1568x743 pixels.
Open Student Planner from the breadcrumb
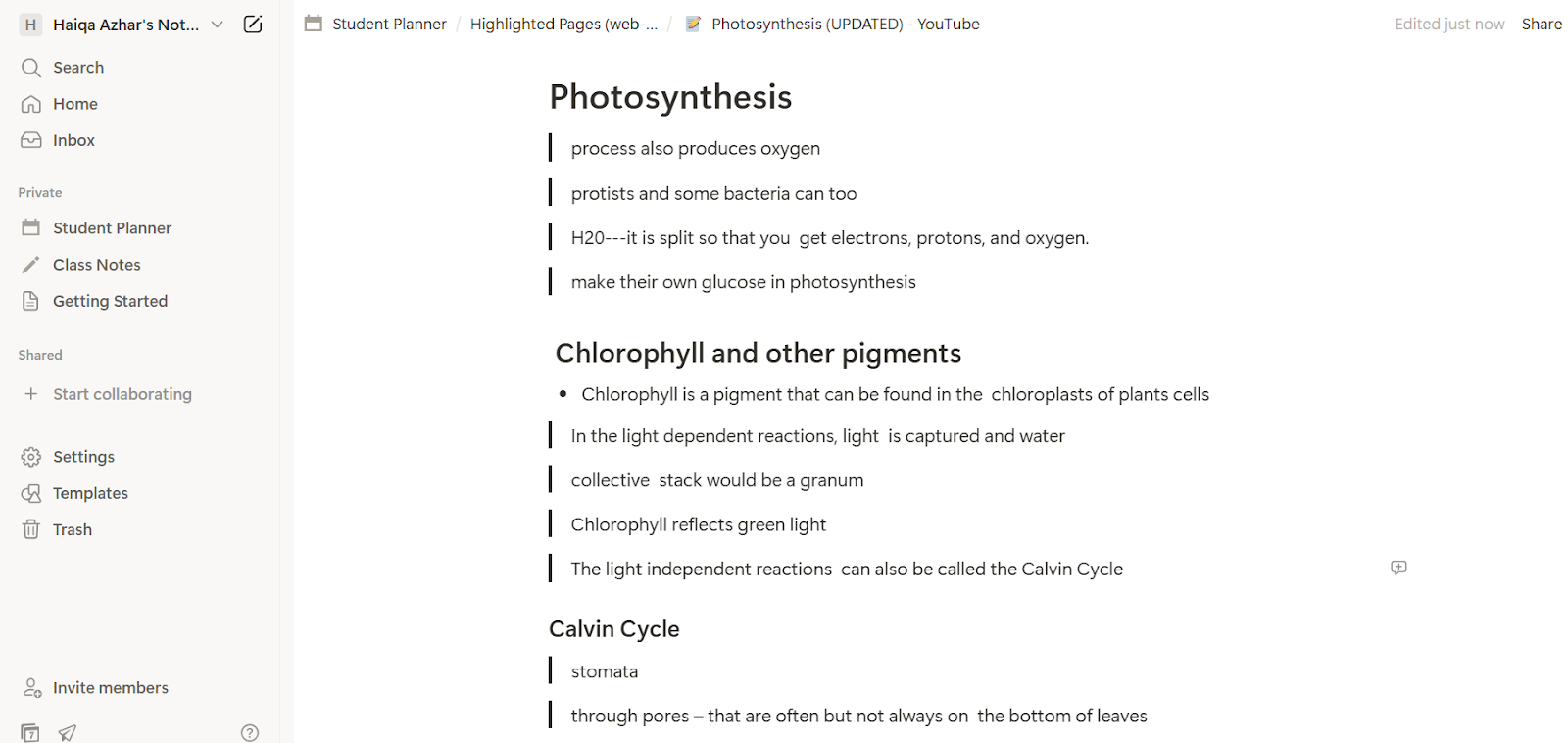click(388, 24)
